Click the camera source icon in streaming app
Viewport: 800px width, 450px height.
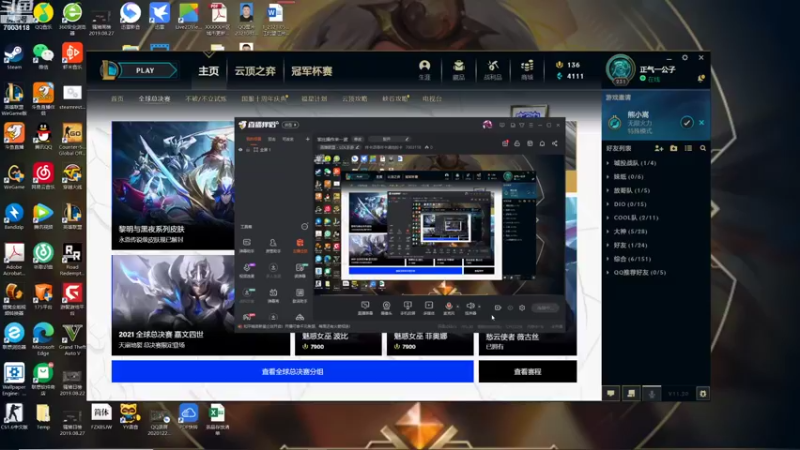[x=386, y=307]
